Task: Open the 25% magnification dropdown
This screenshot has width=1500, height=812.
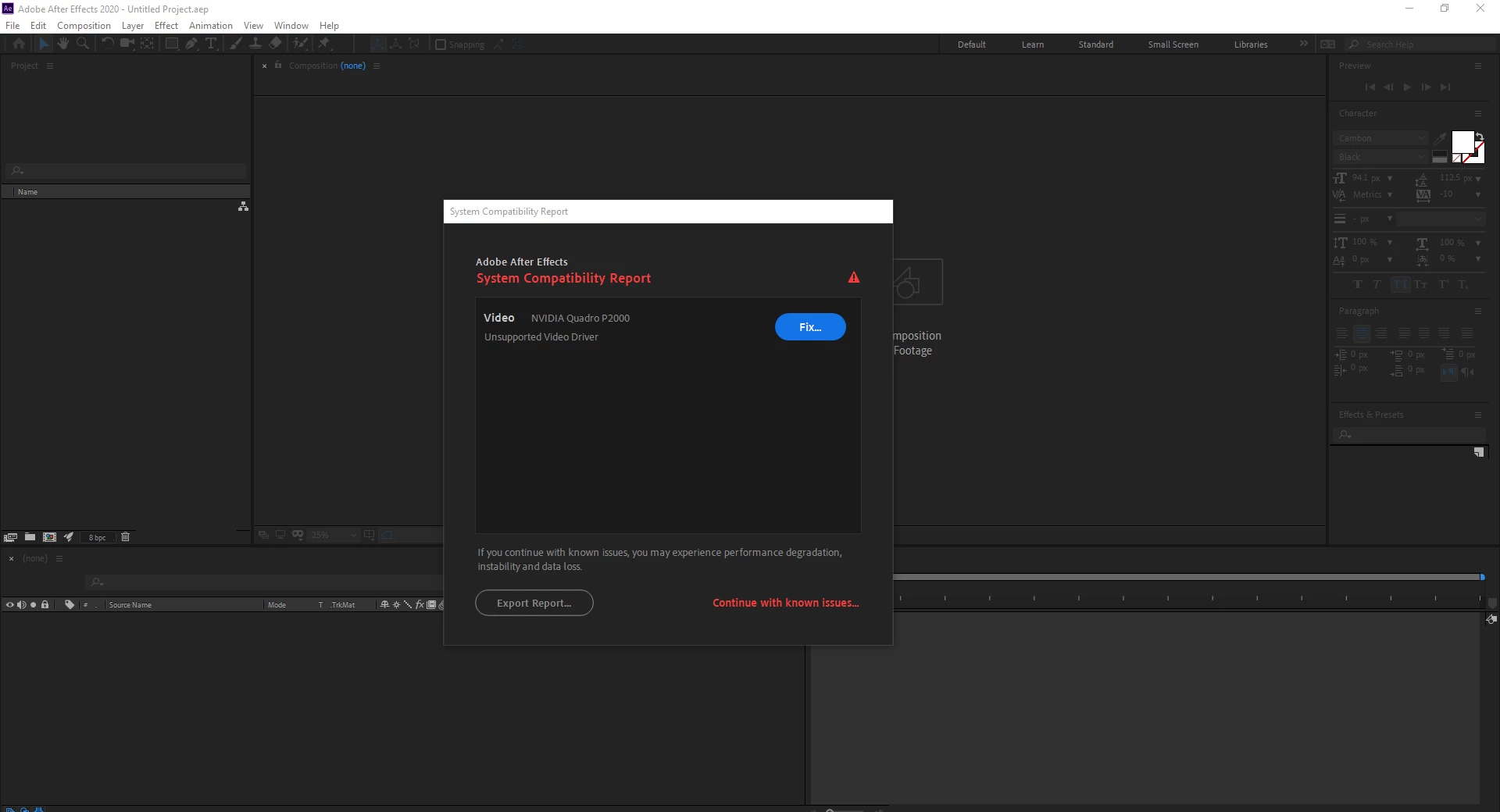Action: click(x=334, y=535)
